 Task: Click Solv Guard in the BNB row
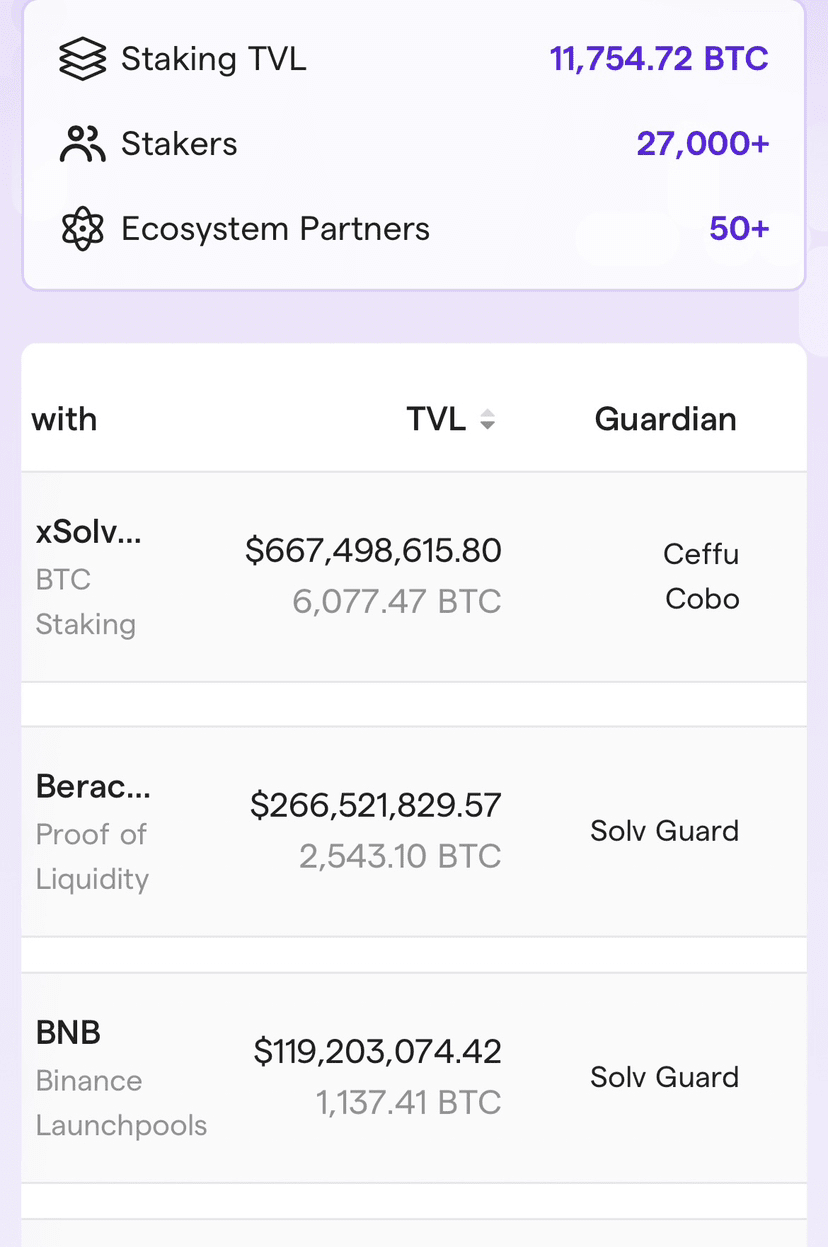tap(665, 1077)
